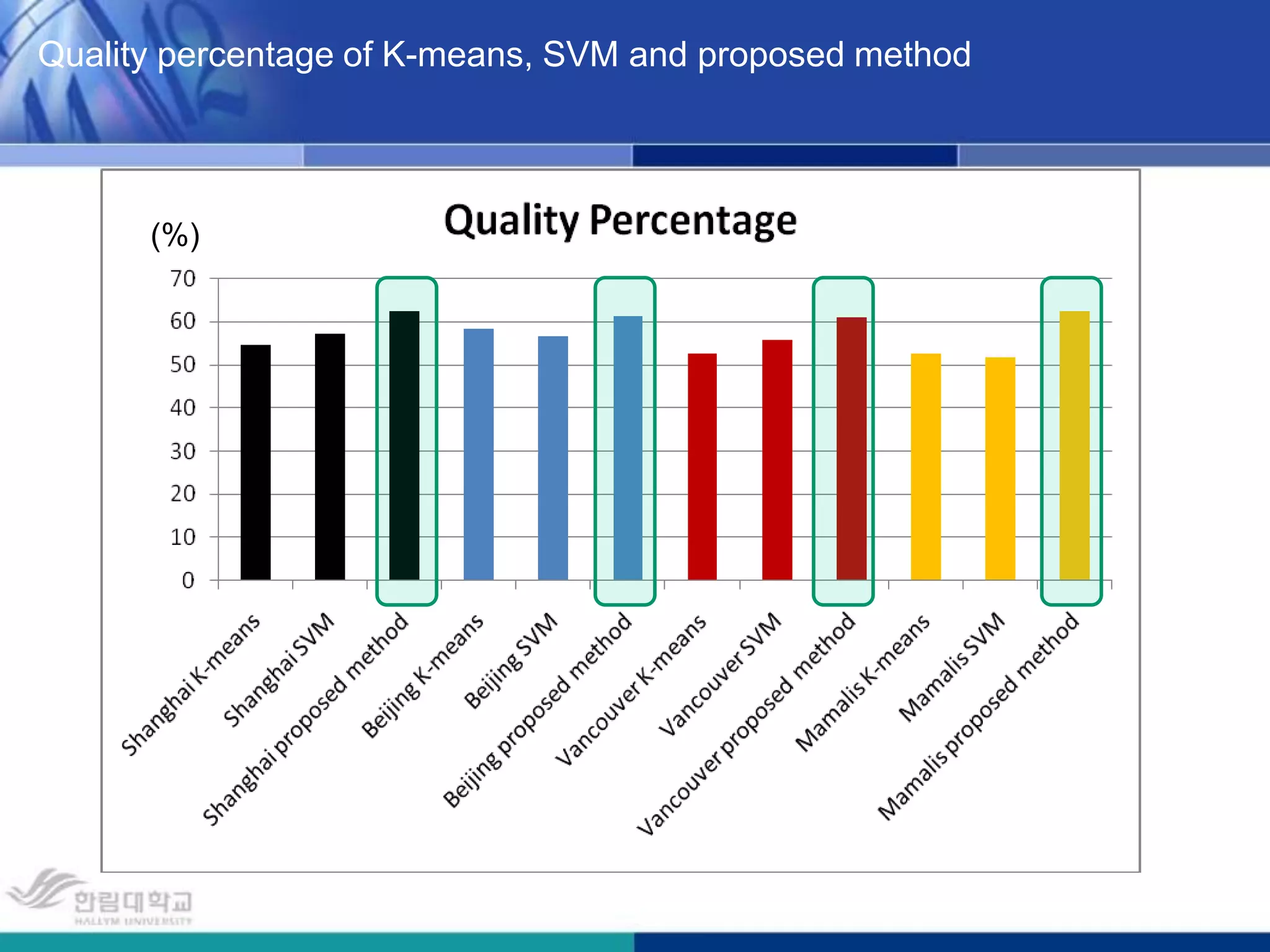Click the Shanghai K-means black bar
Screen dimensions: 1270x952
(x=255, y=462)
